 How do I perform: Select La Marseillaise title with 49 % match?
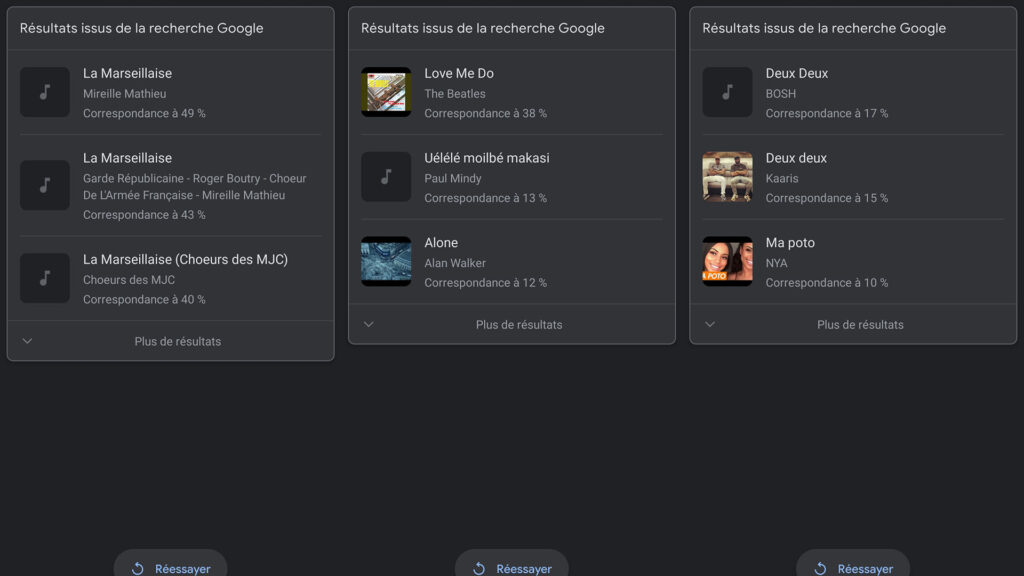(127, 73)
